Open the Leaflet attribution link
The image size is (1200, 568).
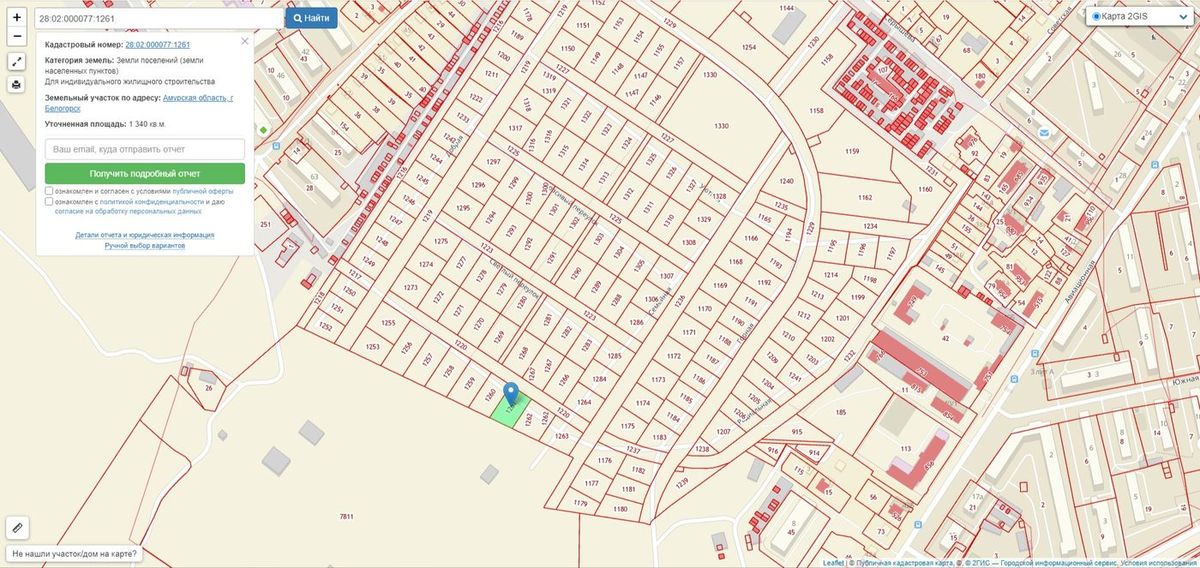tap(832, 563)
